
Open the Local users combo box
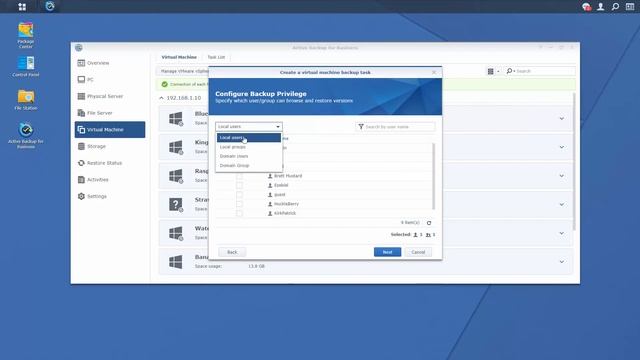coord(249,127)
